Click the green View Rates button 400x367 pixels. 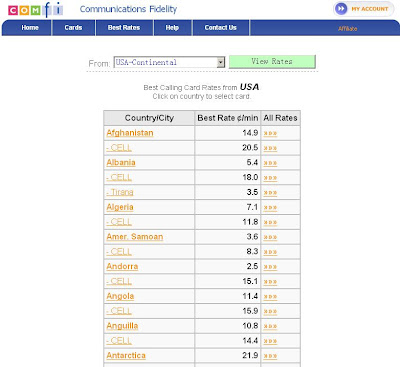[272, 62]
